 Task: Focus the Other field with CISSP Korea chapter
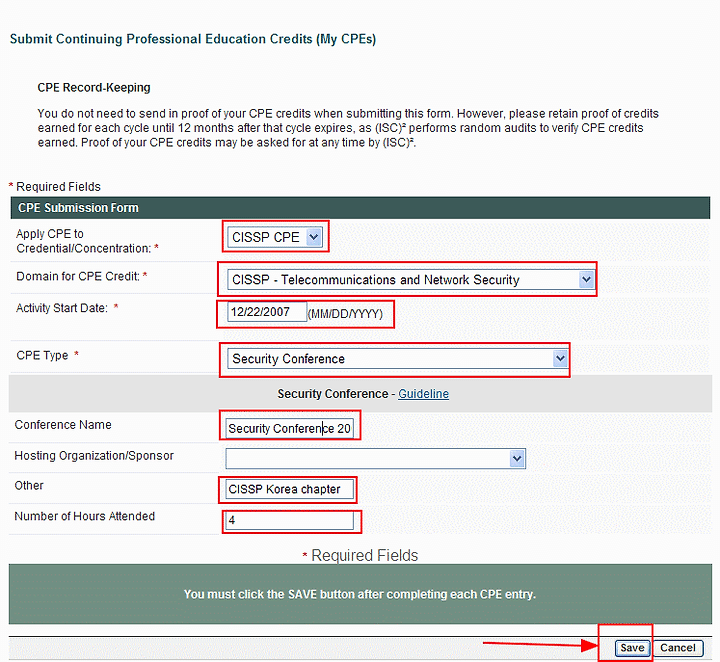coord(289,489)
